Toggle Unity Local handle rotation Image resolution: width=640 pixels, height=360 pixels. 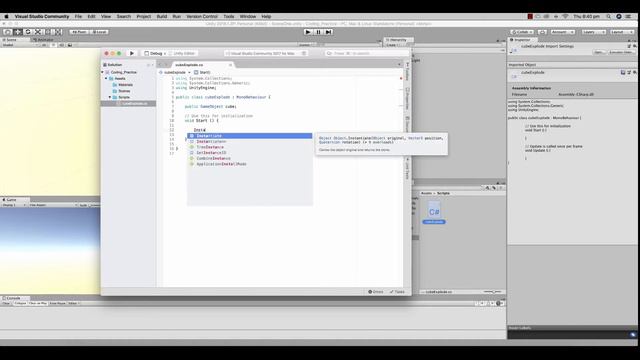99,32
